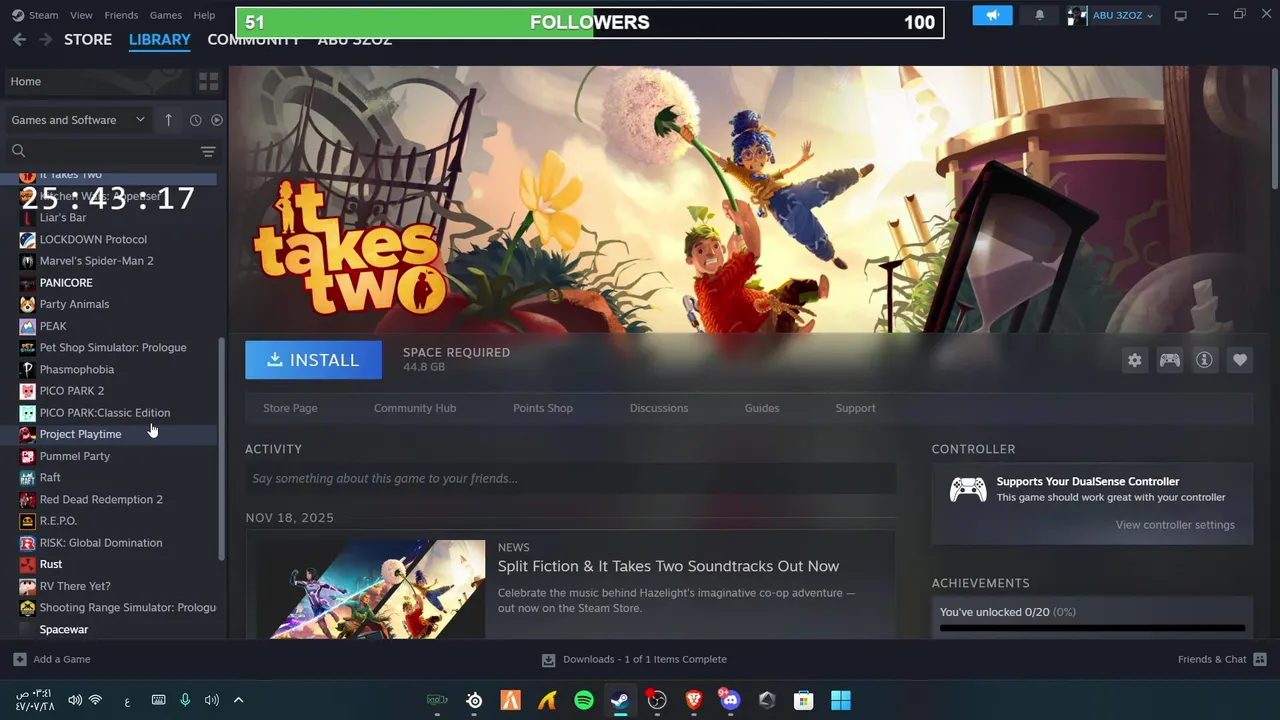Click View controller settings link
The image size is (1280, 720).
1175,525
